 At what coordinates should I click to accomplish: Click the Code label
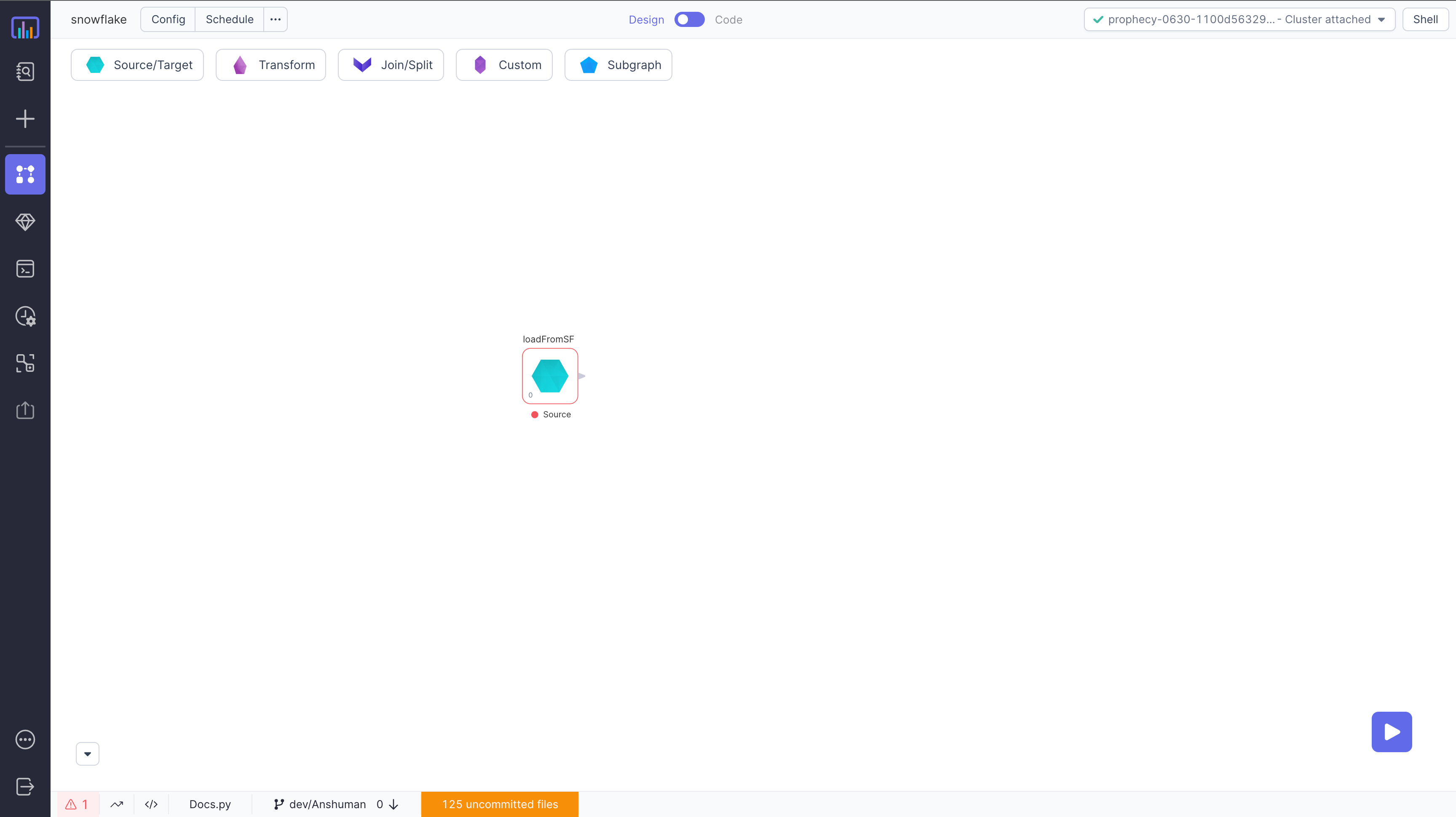click(728, 20)
